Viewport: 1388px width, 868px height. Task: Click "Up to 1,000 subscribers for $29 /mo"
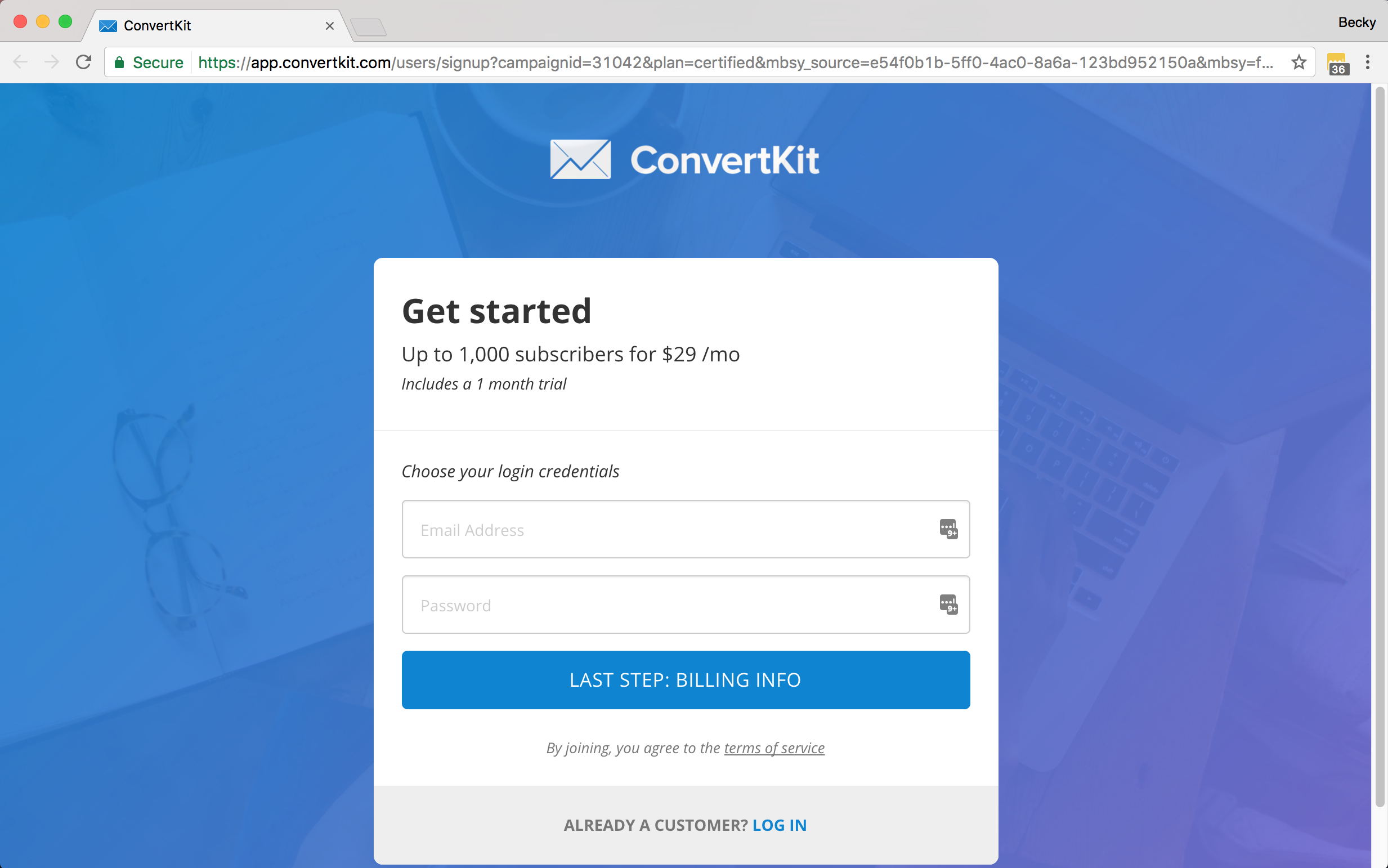tap(571, 354)
